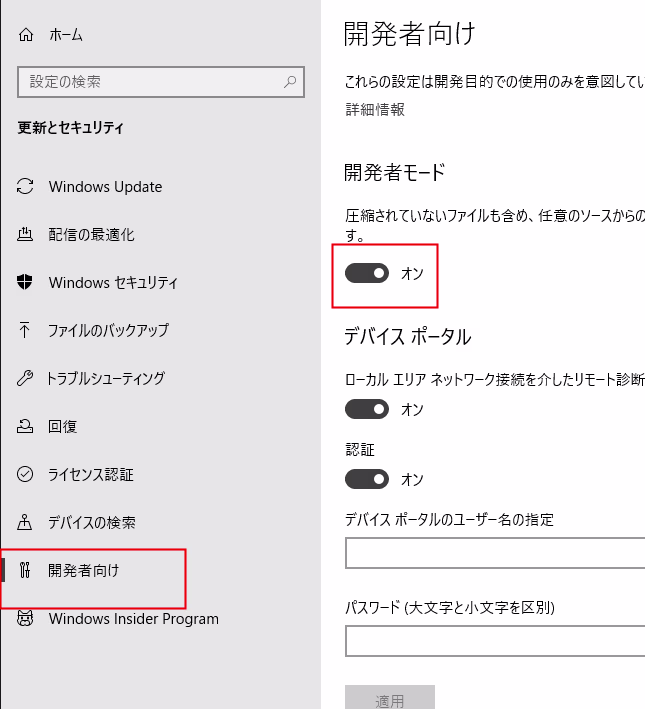This screenshot has width=645, height=709.
Task: Click the デバイスの検索 locator icon
Action: click(25, 522)
